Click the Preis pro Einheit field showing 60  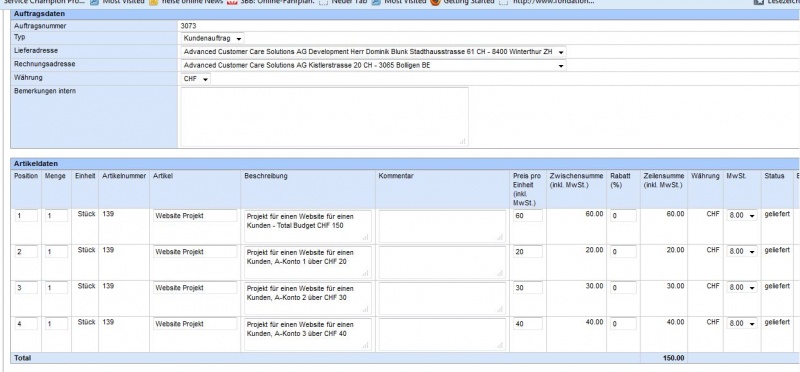[528, 216]
